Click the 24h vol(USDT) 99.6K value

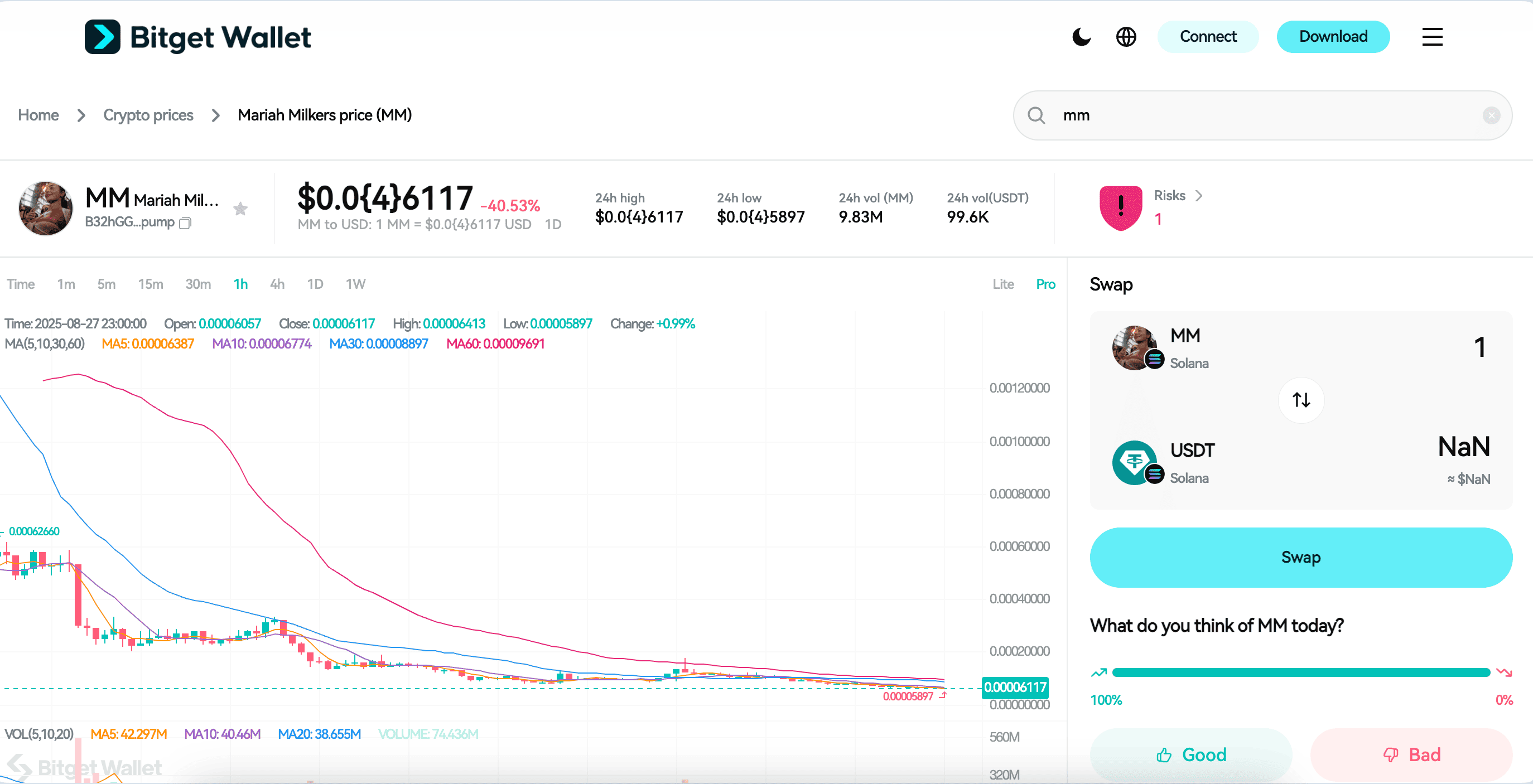pyautogui.click(x=968, y=217)
